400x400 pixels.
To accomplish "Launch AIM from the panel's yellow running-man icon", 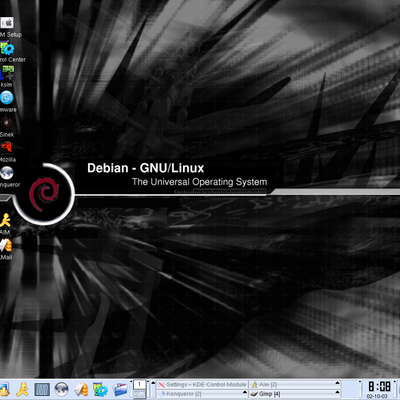I will pyautogui.click(x=22, y=389).
